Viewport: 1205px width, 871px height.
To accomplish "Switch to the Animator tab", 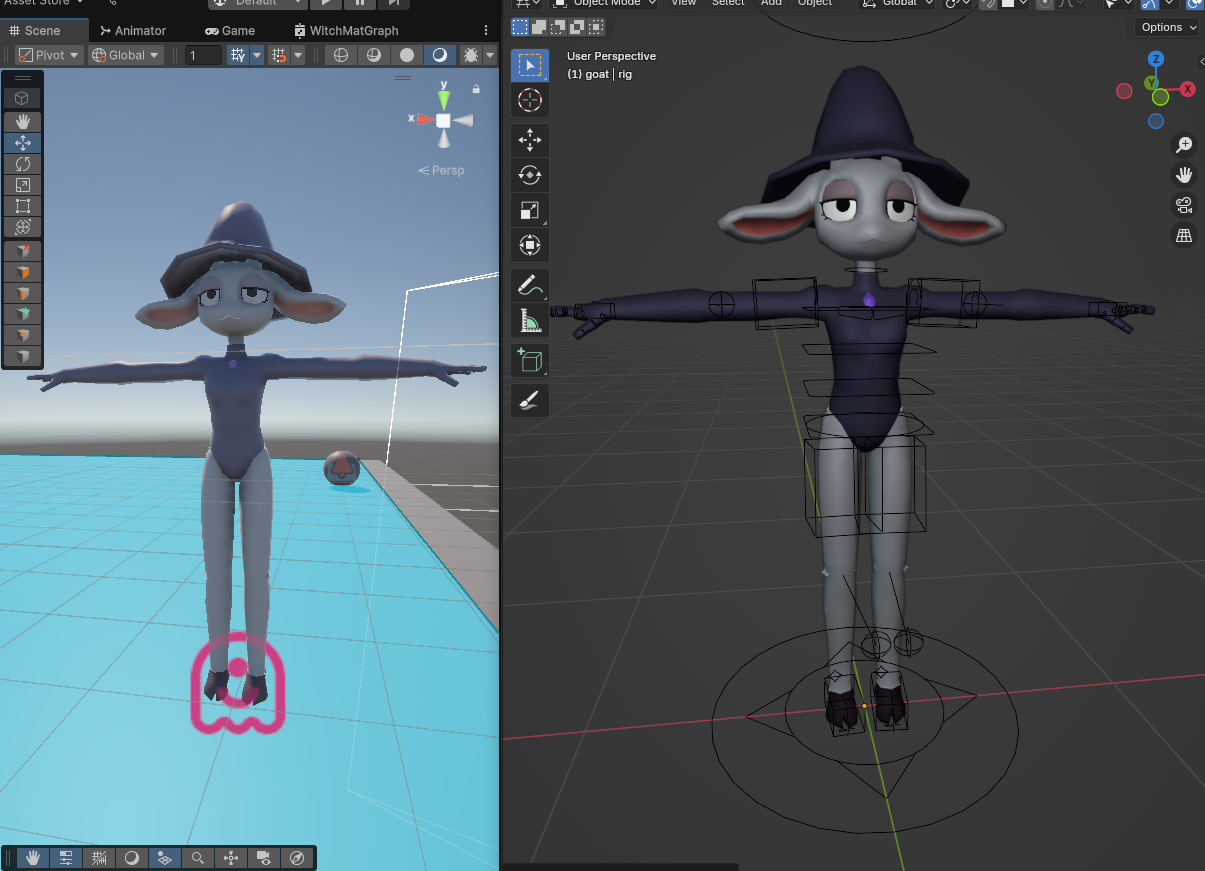I will coord(133,31).
